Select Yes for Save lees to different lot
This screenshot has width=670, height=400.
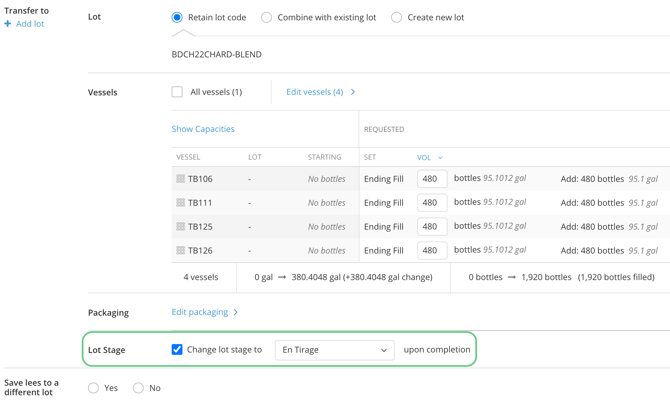point(93,388)
